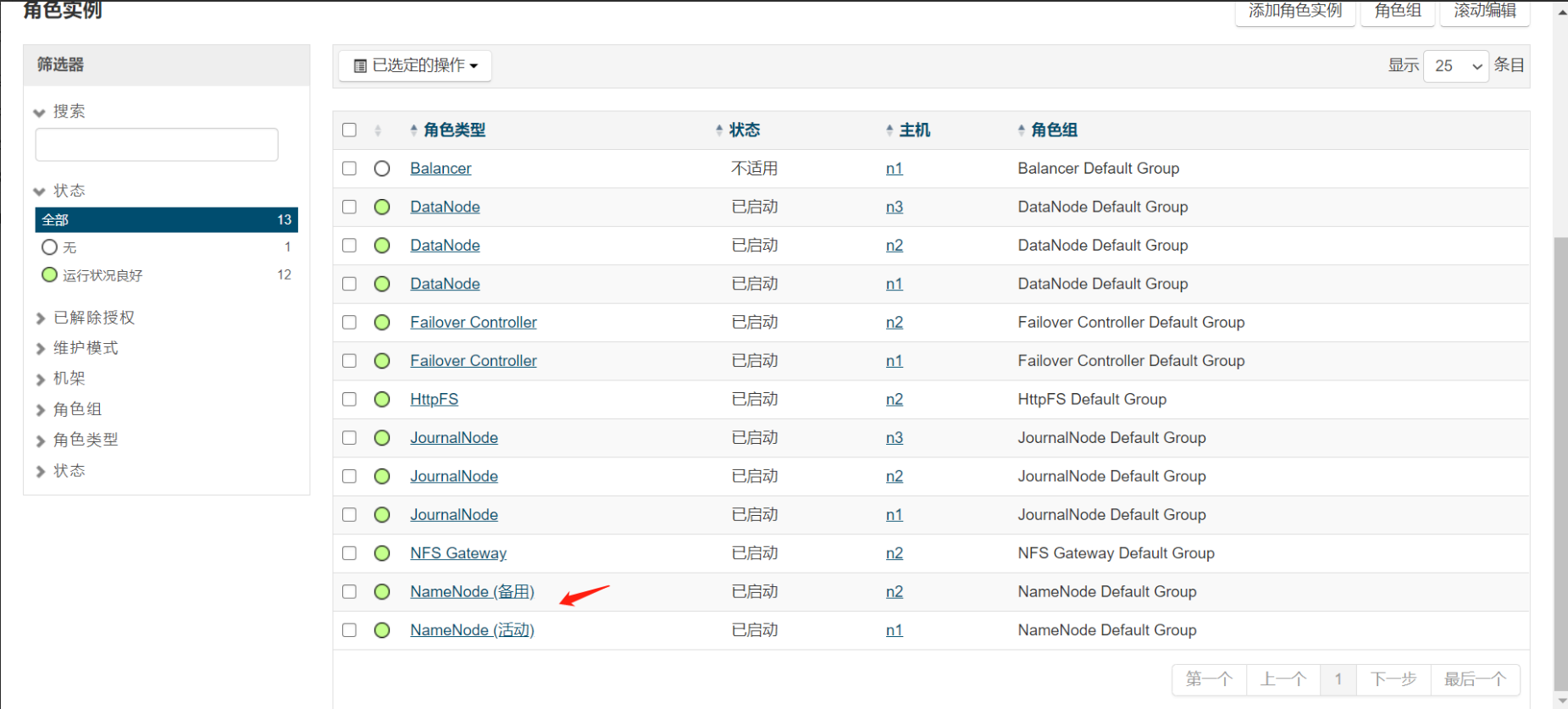1568x709 pixels.
Task: Check the DataNode n3 row checkbox
Action: tap(349, 207)
